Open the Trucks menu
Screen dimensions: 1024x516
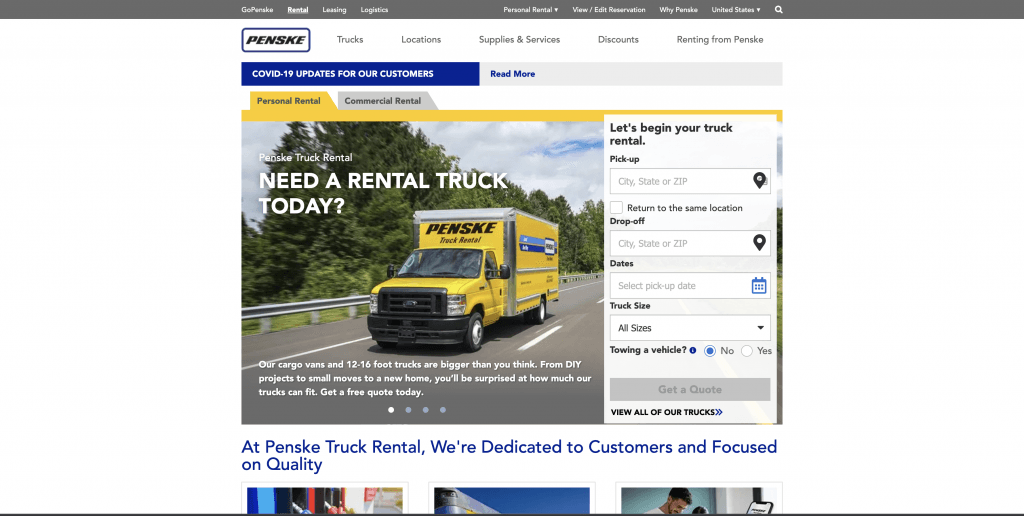[350, 39]
